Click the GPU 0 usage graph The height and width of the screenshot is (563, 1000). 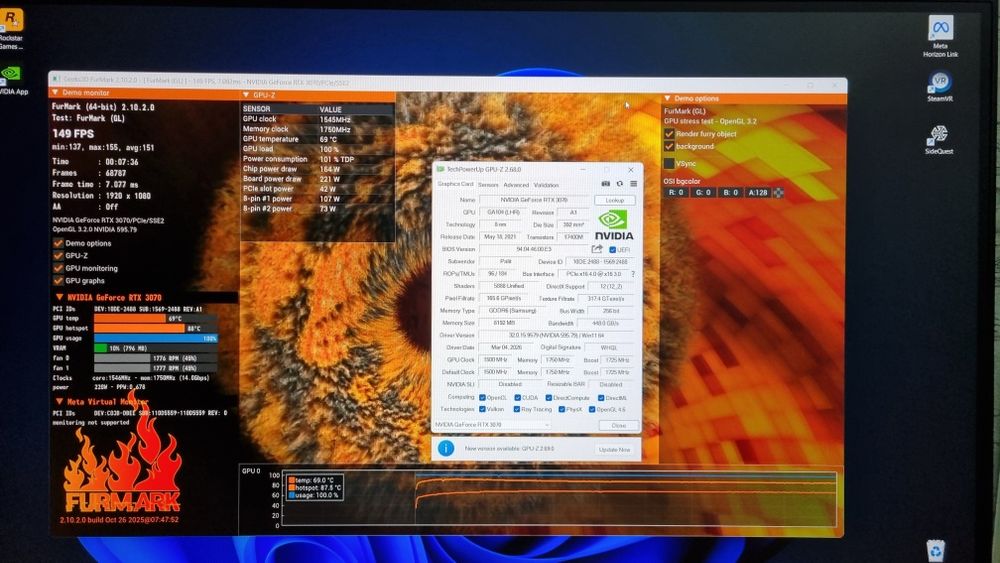(559, 499)
